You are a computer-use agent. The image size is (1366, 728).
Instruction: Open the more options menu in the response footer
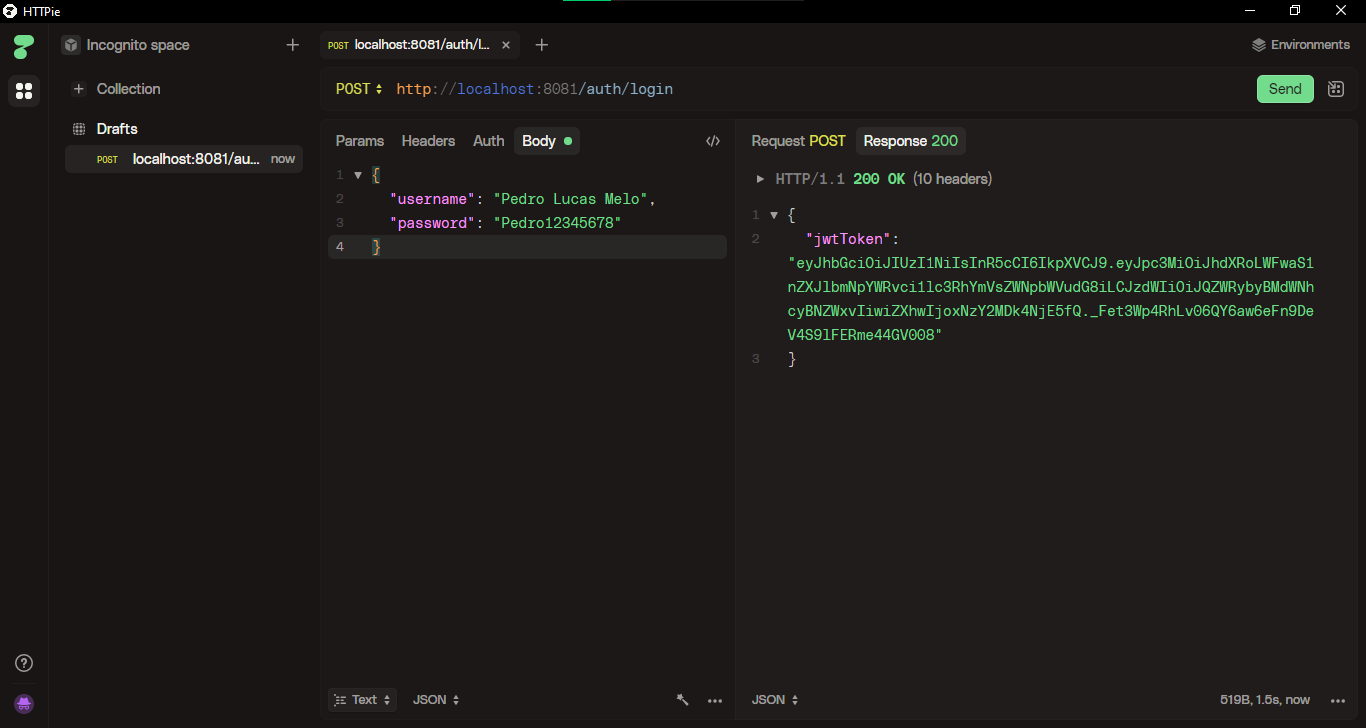[1337, 700]
